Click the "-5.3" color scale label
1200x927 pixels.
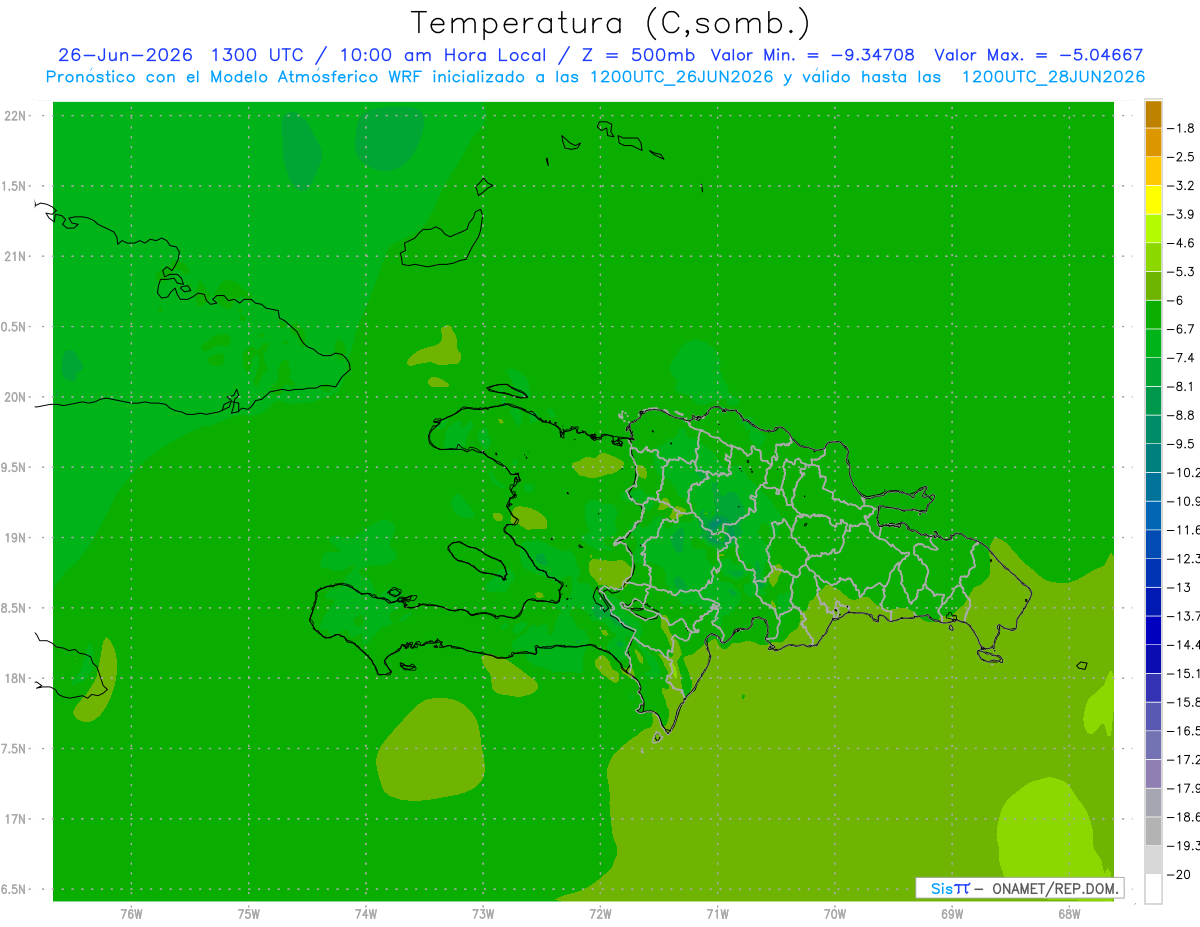[x=1183, y=271]
